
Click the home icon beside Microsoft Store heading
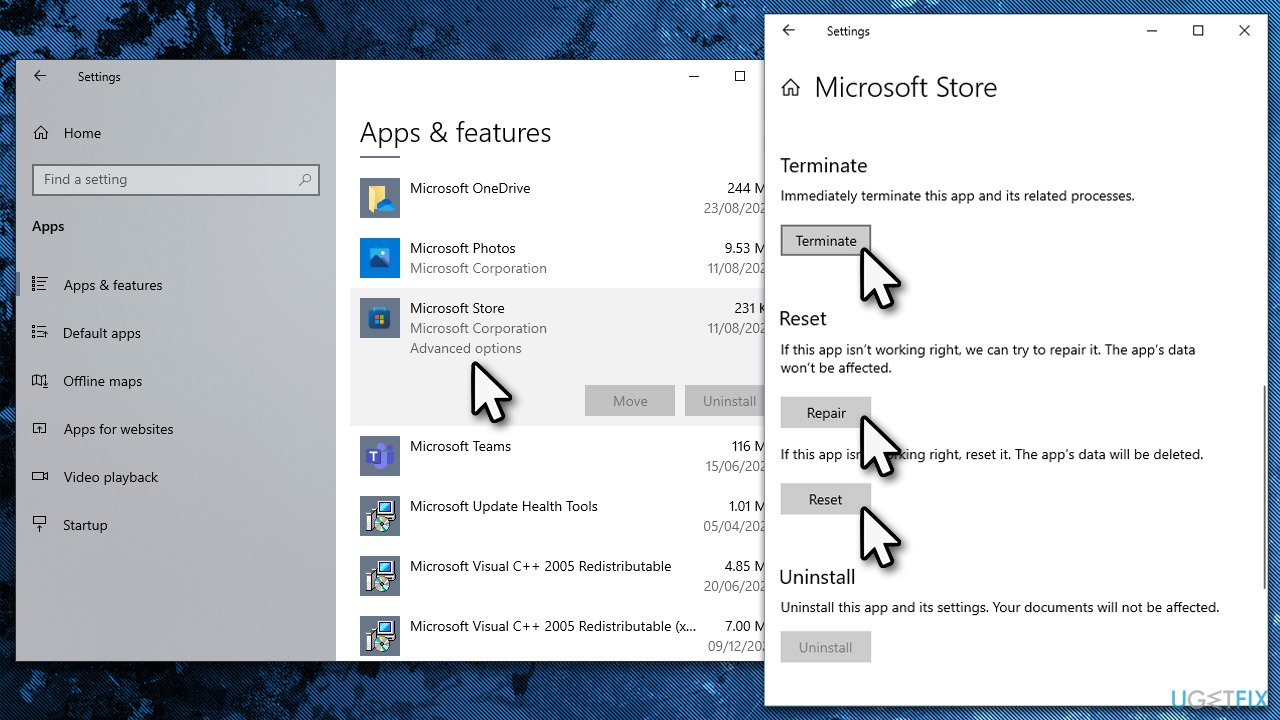(x=790, y=87)
